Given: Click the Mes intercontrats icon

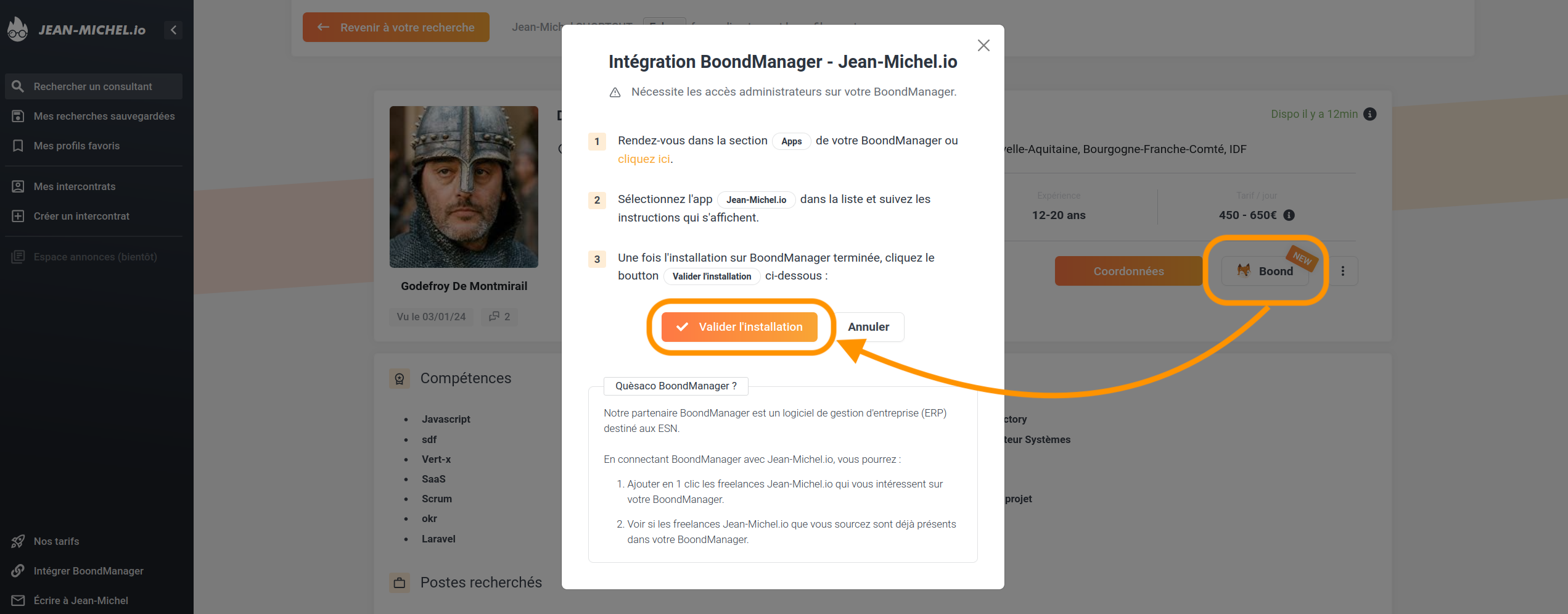Looking at the screenshot, I should [x=18, y=186].
